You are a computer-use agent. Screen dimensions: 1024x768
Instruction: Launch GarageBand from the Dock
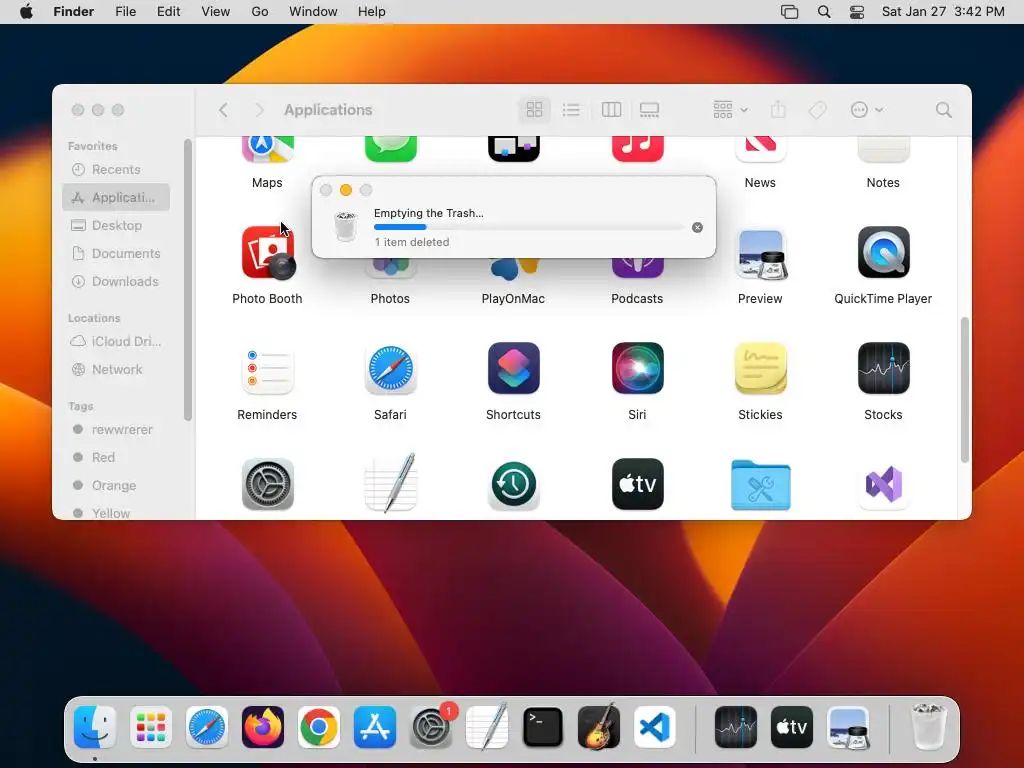599,726
